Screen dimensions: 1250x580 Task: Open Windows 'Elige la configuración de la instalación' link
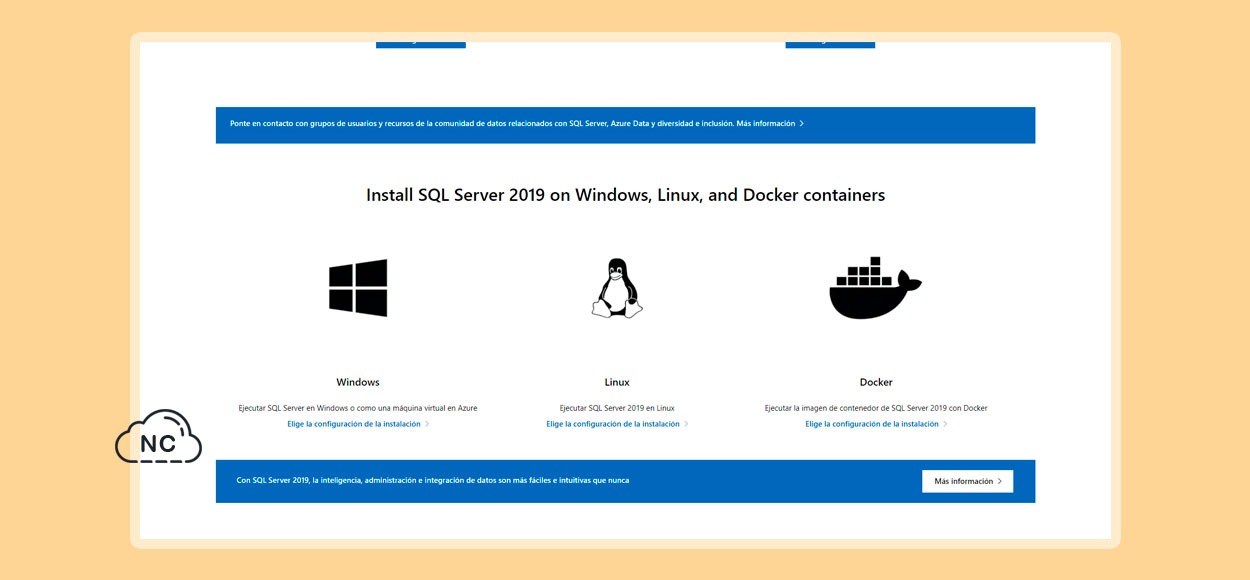coord(358,424)
